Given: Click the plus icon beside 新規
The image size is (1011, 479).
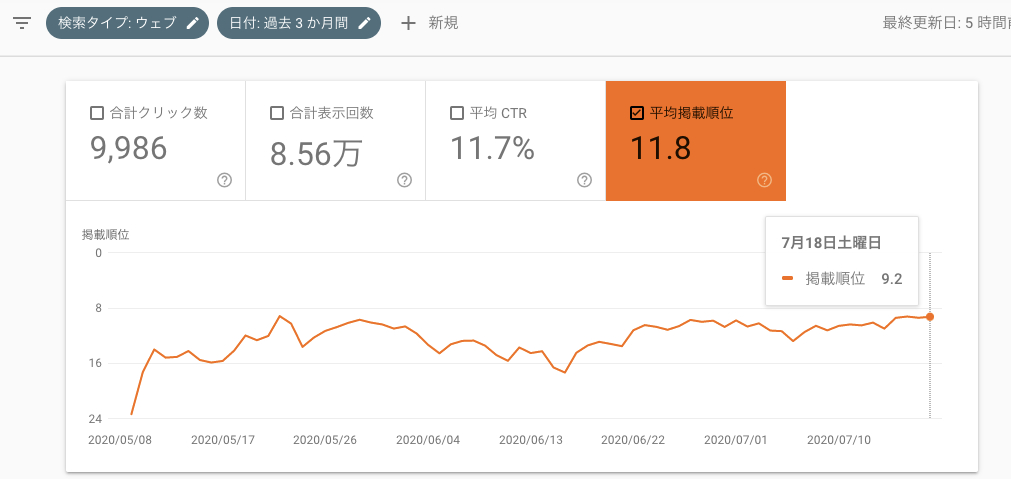Looking at the screenshot, I should (x=408, y=23).
